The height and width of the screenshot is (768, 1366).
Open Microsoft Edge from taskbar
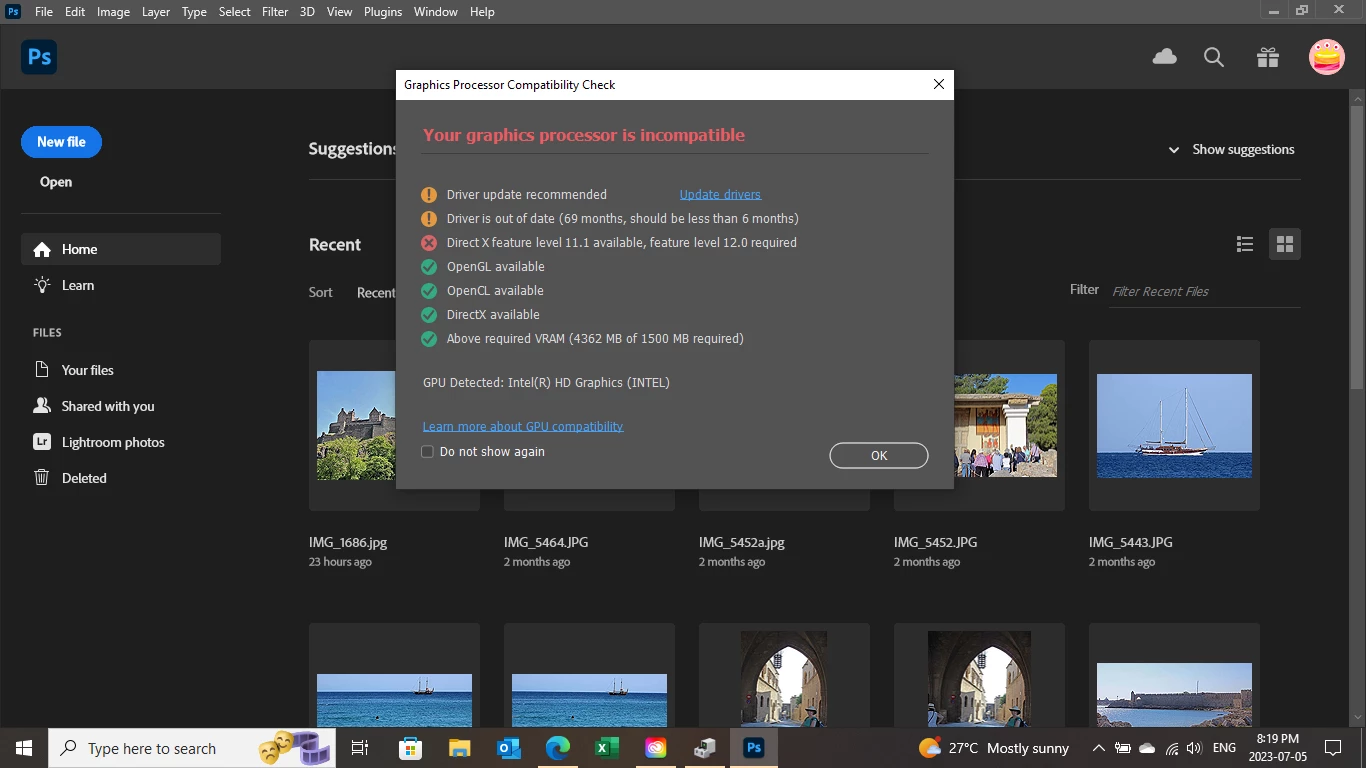(557, 748)
